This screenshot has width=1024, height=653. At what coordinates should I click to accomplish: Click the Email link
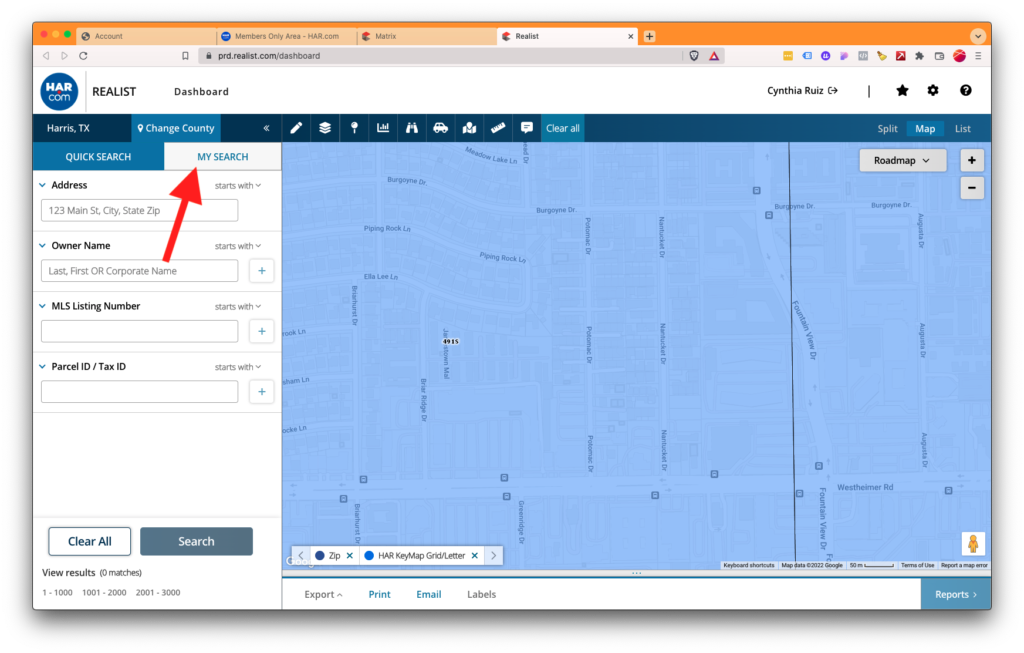pyautogui.click(x=428, y=594)
